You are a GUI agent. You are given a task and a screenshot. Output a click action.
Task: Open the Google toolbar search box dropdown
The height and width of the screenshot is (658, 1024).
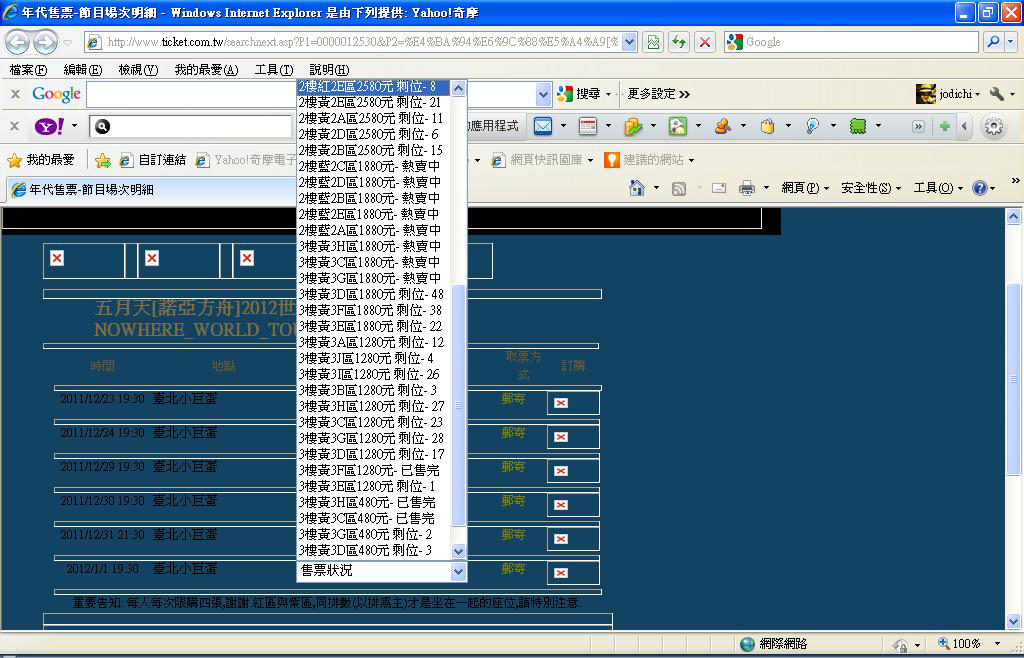coord(543,95)
